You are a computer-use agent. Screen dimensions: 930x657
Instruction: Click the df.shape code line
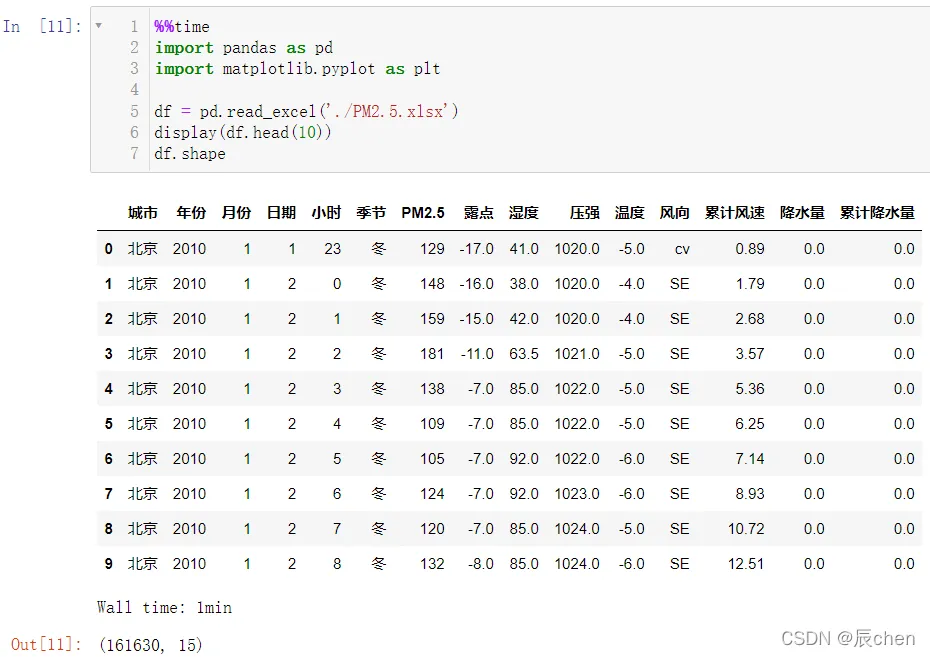190,153
